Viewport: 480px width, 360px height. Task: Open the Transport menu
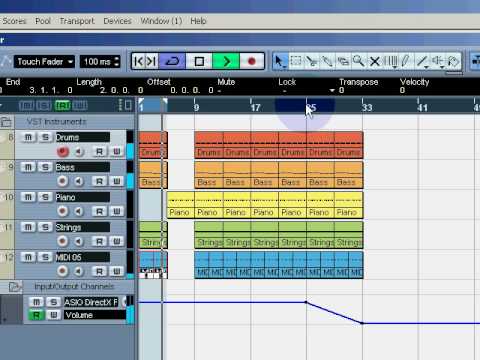pos(77,21)
